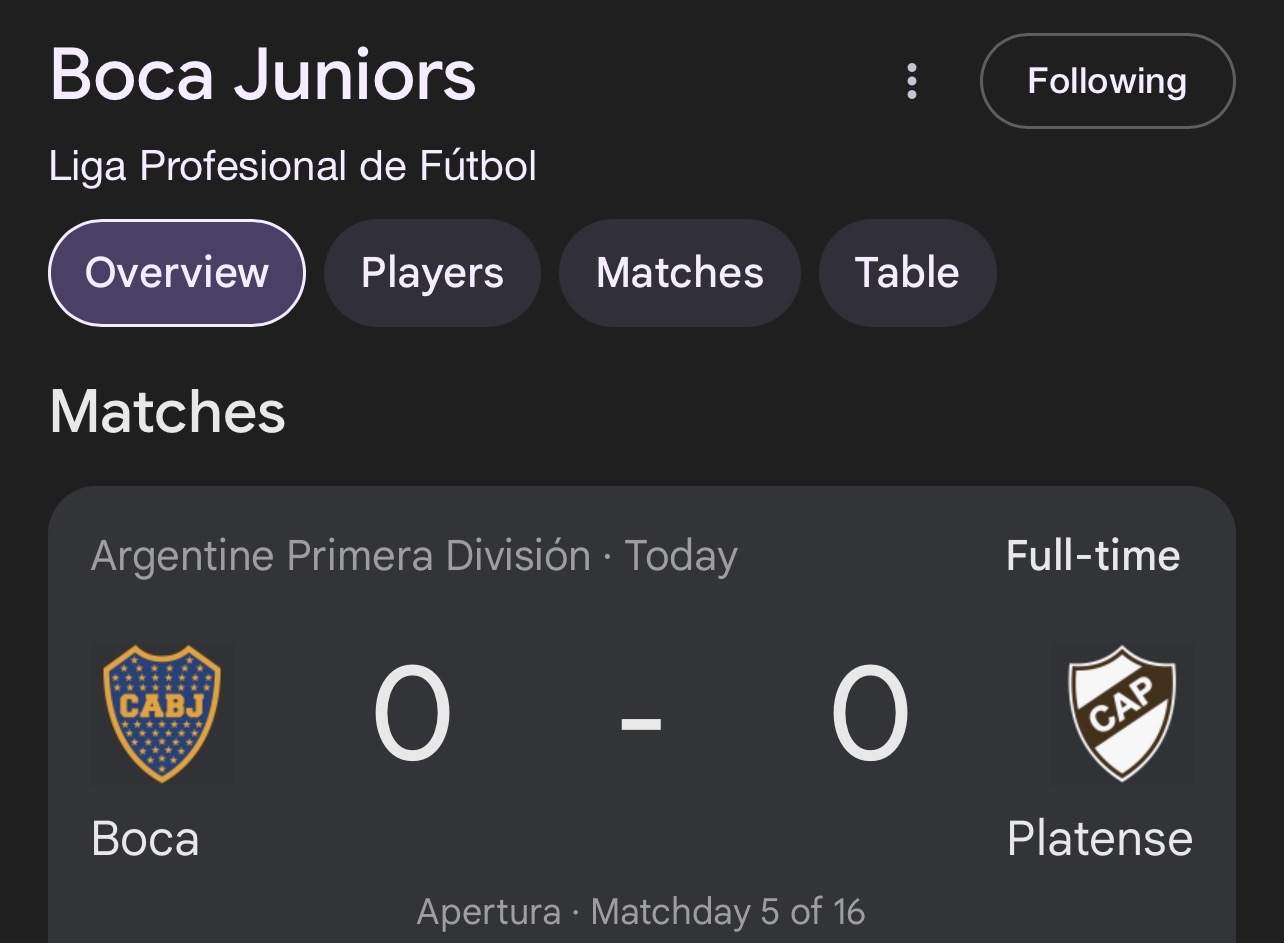
Task: Click the dash between the two scores
Action: click(641, 722)
